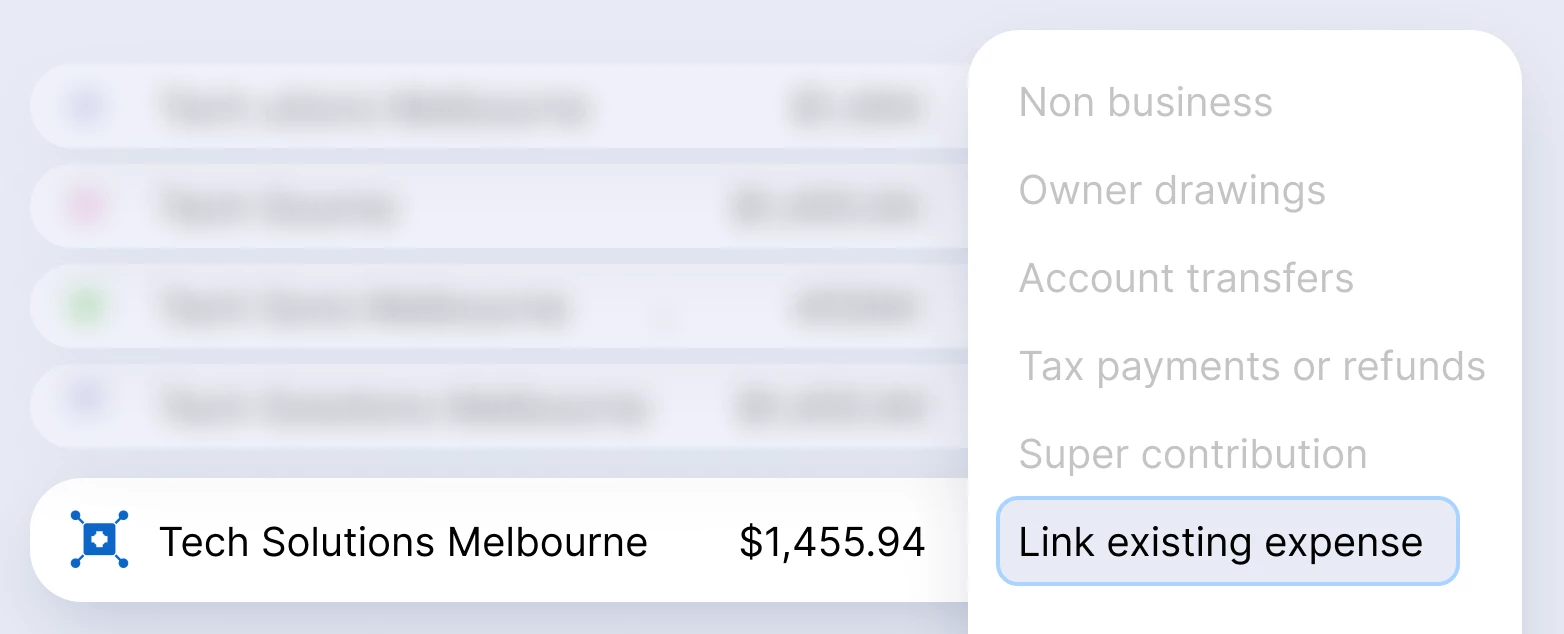This screenshot has width=1564, height=634.
Task: Select the topmost blurred transaction name
Action: (x=372, y=106)
